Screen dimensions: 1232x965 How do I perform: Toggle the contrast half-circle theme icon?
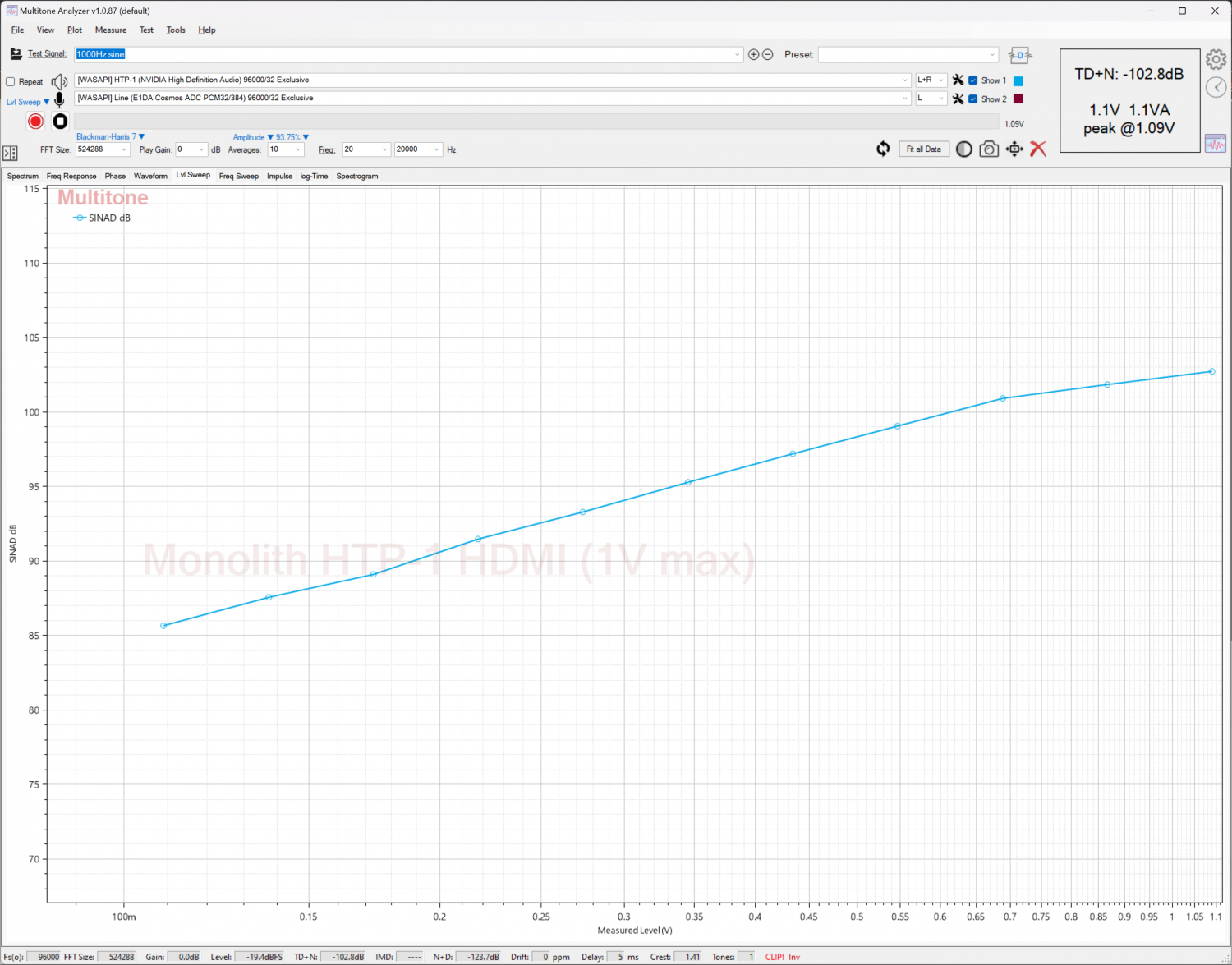click(x=964, y=149)
